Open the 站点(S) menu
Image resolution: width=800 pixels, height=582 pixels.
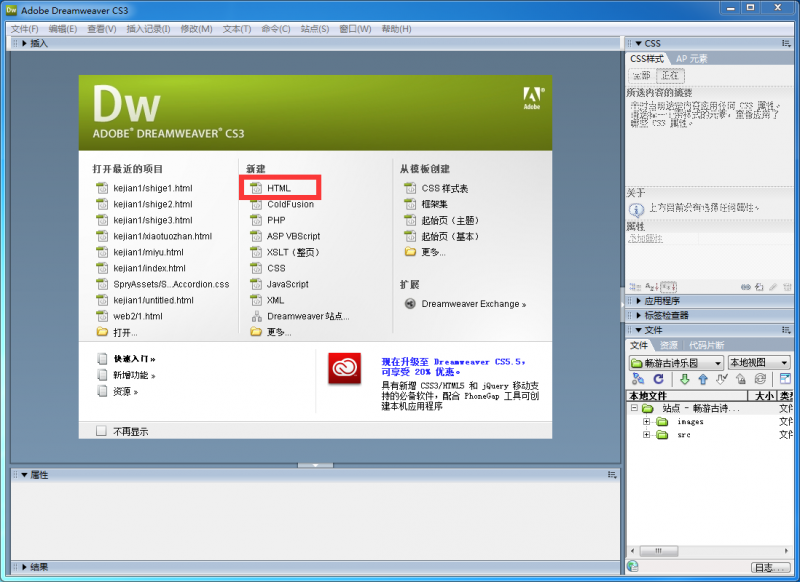coord(315,29)
